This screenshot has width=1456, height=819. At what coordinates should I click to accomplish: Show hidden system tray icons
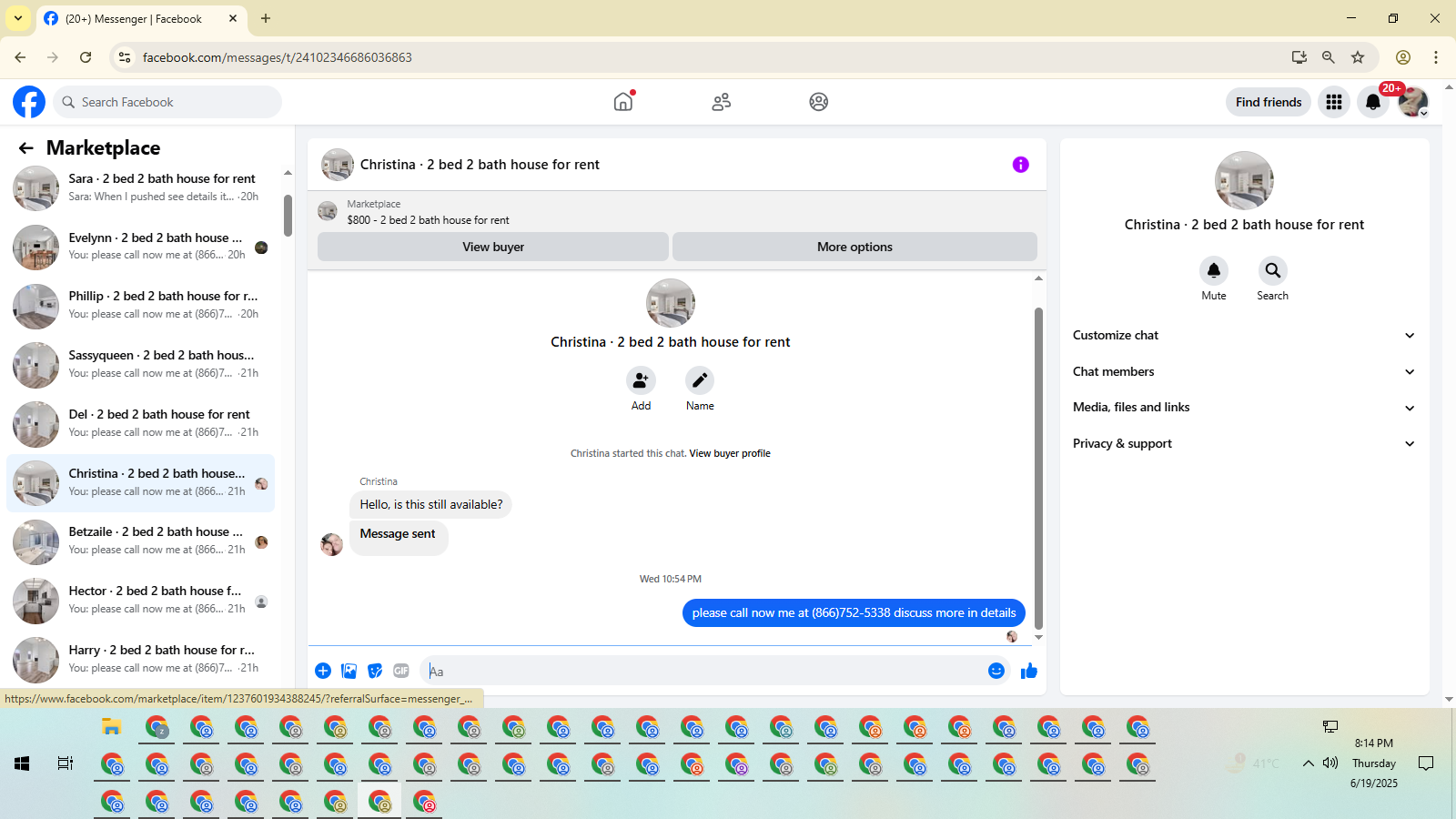coord(1308,763)
